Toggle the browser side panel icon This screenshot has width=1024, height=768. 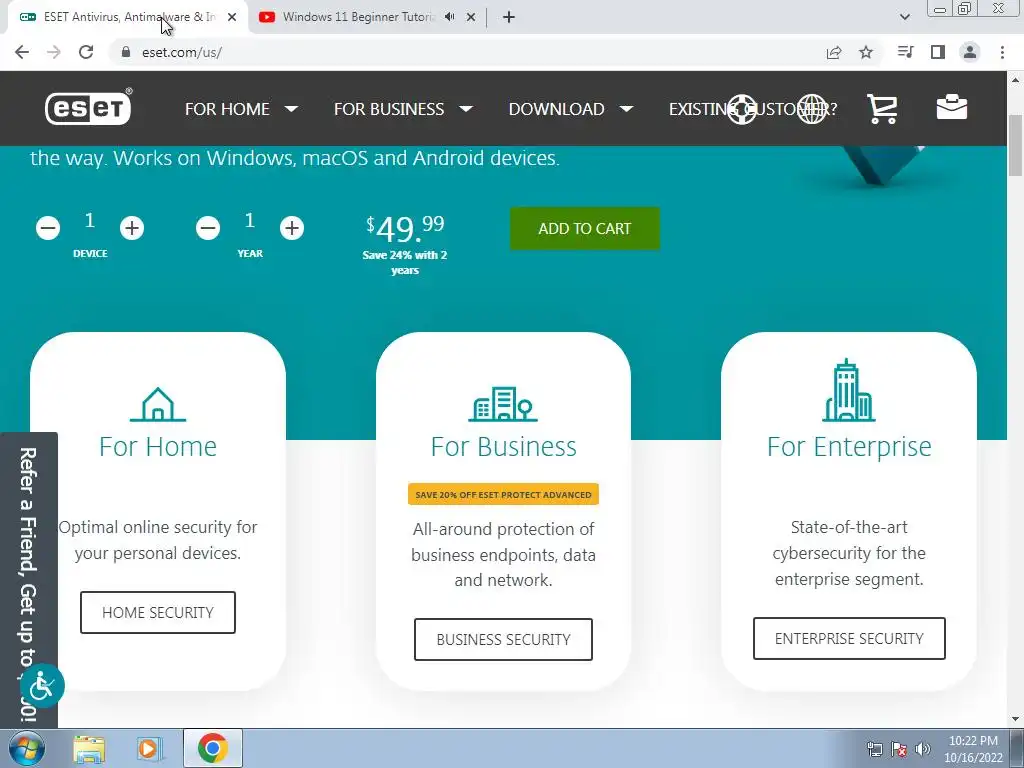938,52
